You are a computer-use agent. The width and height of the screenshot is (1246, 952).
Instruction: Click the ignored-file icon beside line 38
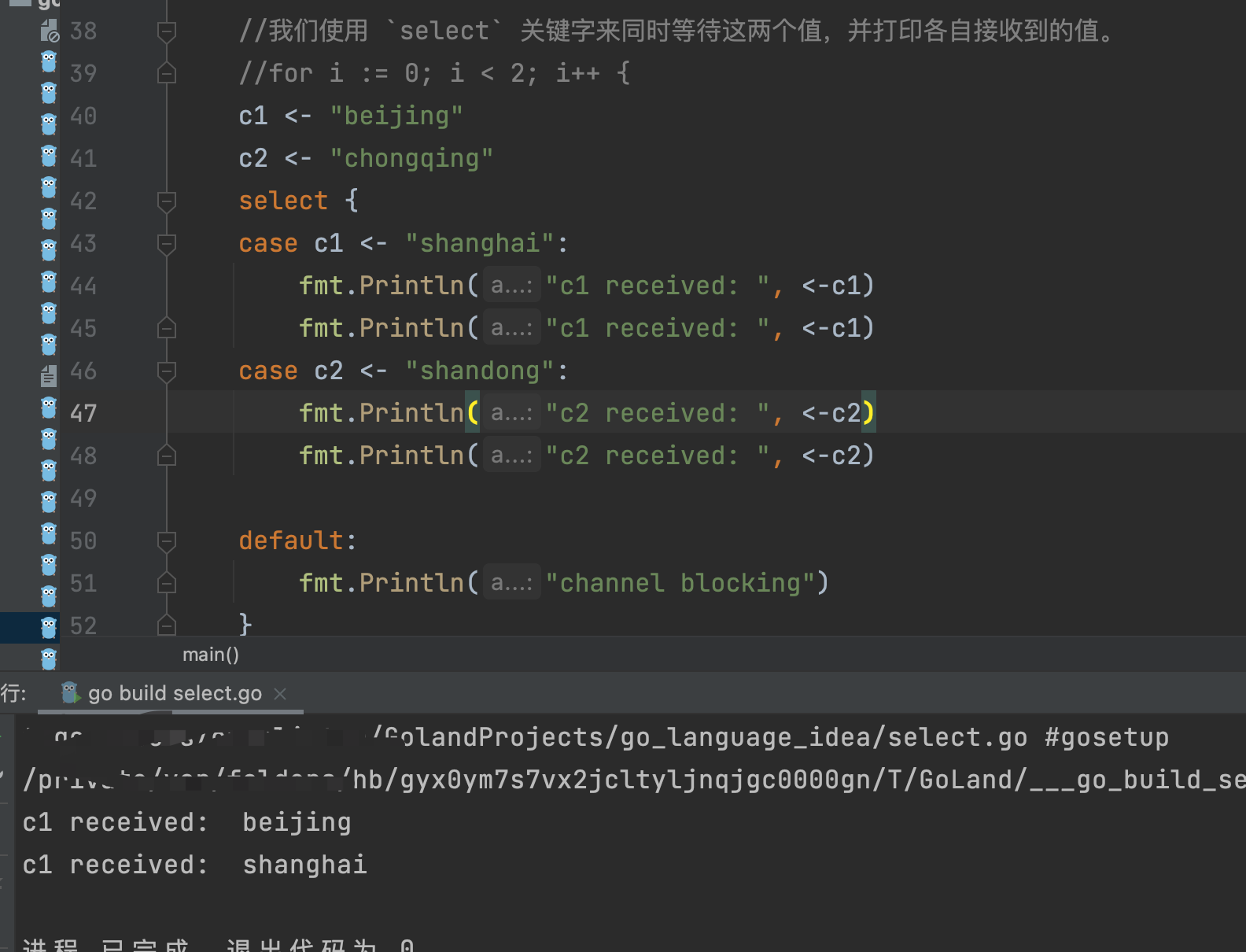coord(49,31)
